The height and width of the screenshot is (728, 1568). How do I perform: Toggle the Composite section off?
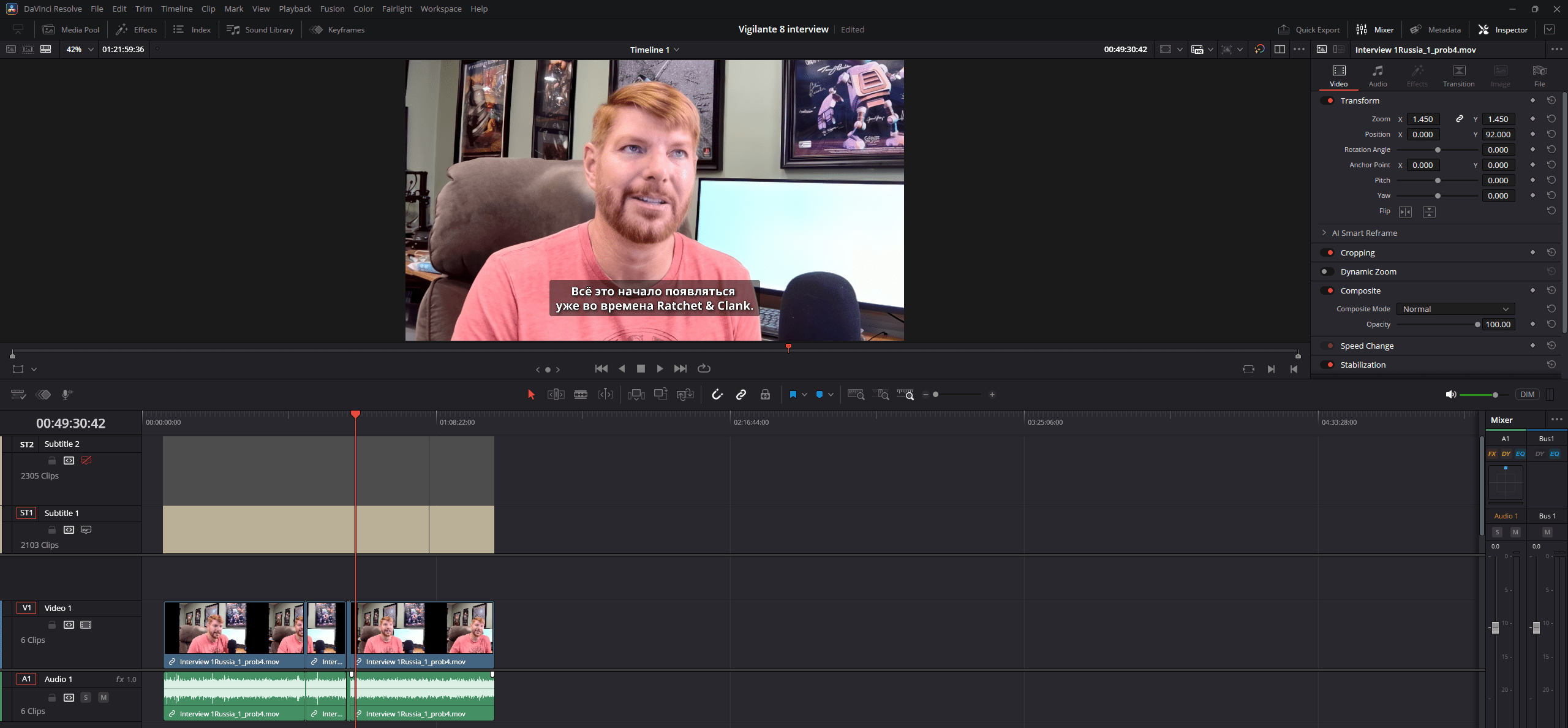(x=1327, y=290)
